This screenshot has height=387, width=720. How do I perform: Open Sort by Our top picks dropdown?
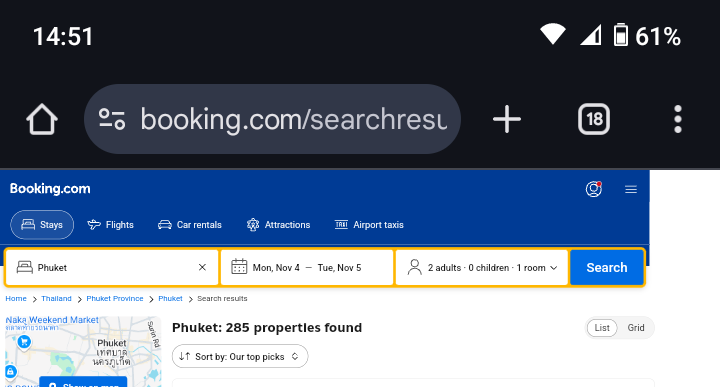240,356
